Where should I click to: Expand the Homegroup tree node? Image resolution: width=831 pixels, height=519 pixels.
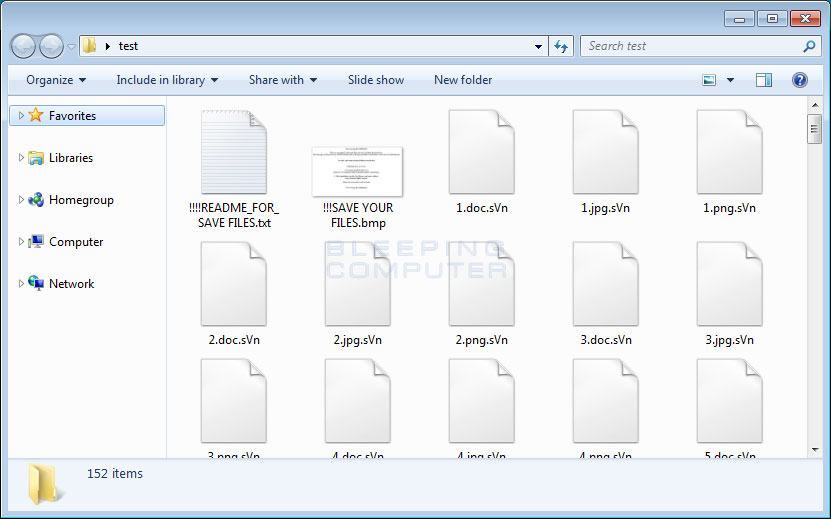pos(21,199)
